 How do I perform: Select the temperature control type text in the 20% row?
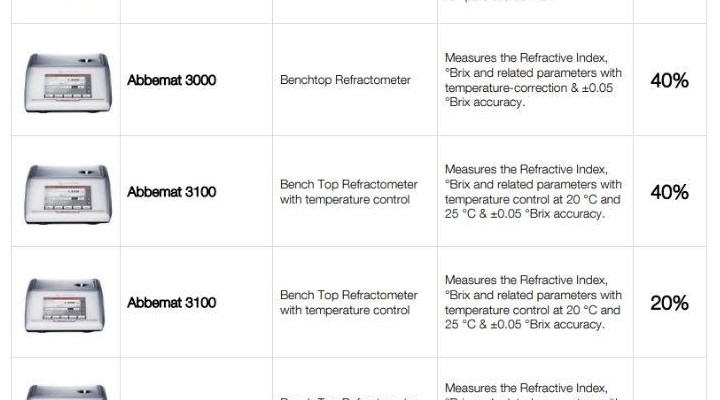[348, 303]
